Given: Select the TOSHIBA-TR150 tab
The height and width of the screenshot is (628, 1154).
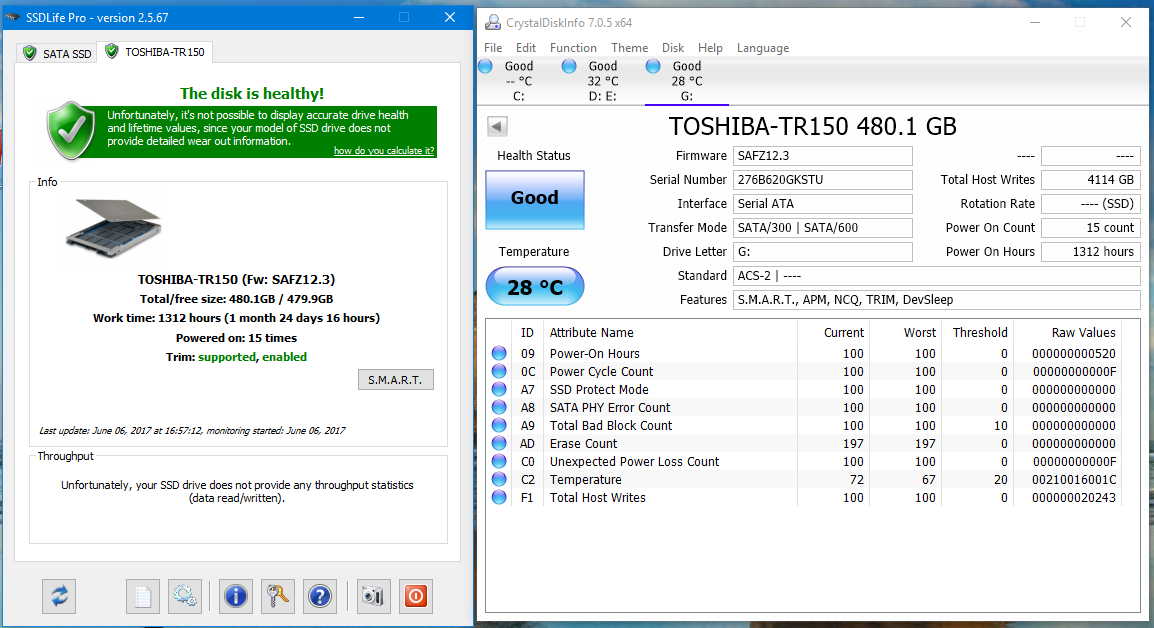Looking at the screenshot, I should pos(156,52).
